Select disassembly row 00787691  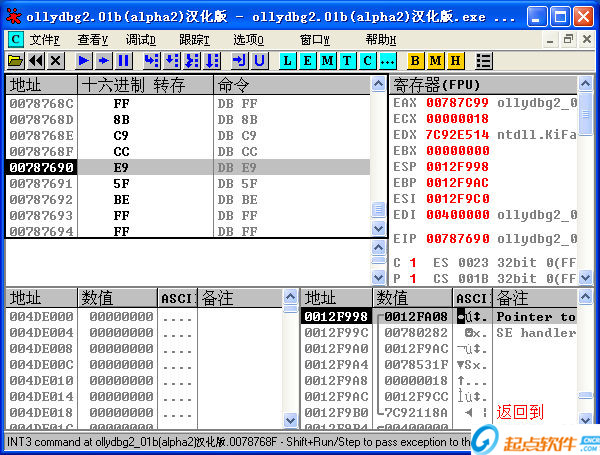tap(188, 184)
